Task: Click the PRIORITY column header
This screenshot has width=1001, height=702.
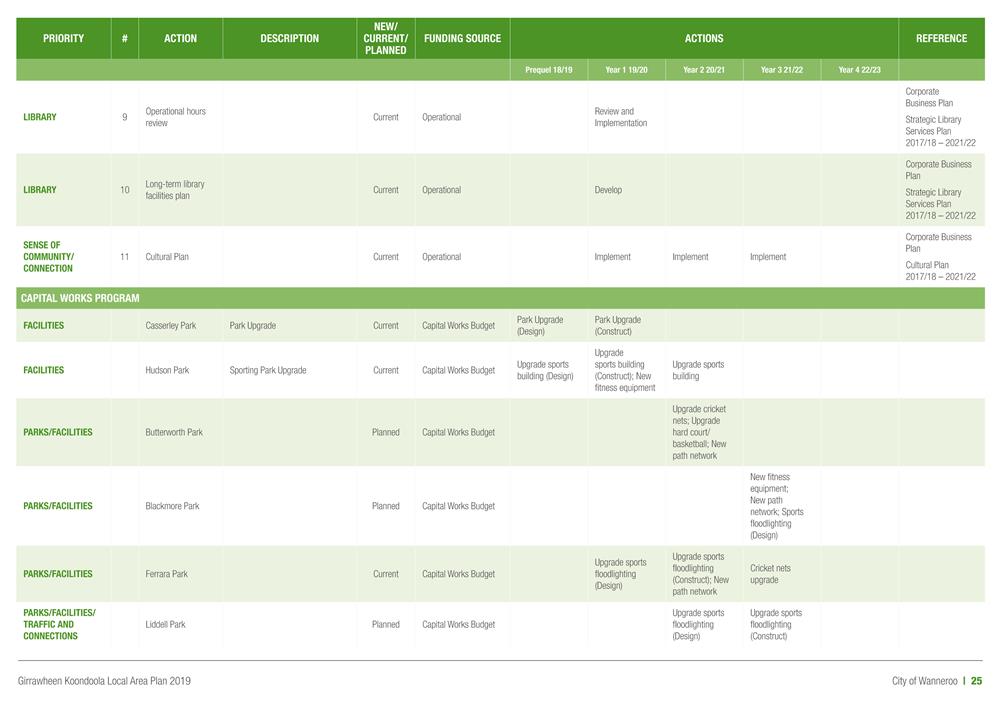Action: point(63,38)
